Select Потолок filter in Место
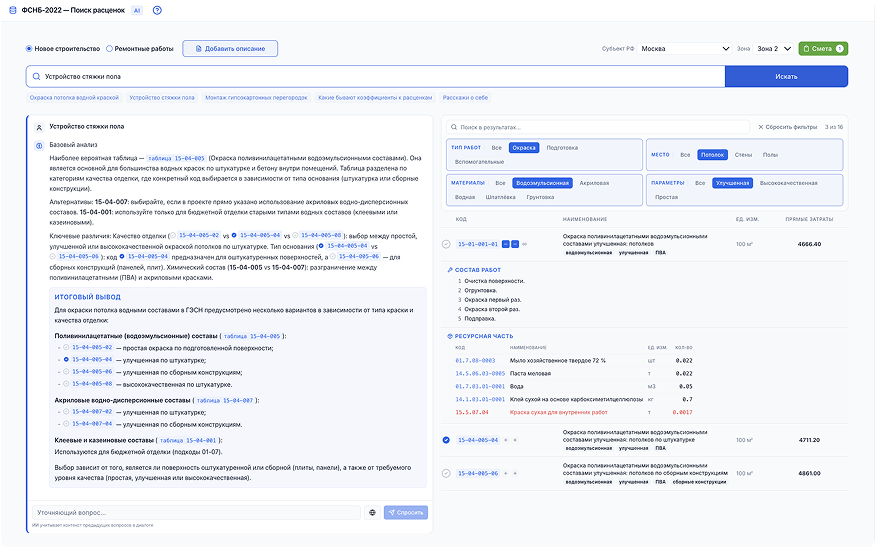This screenshot has height=547, width=875. pyautogui.click(x=713, y=155)
